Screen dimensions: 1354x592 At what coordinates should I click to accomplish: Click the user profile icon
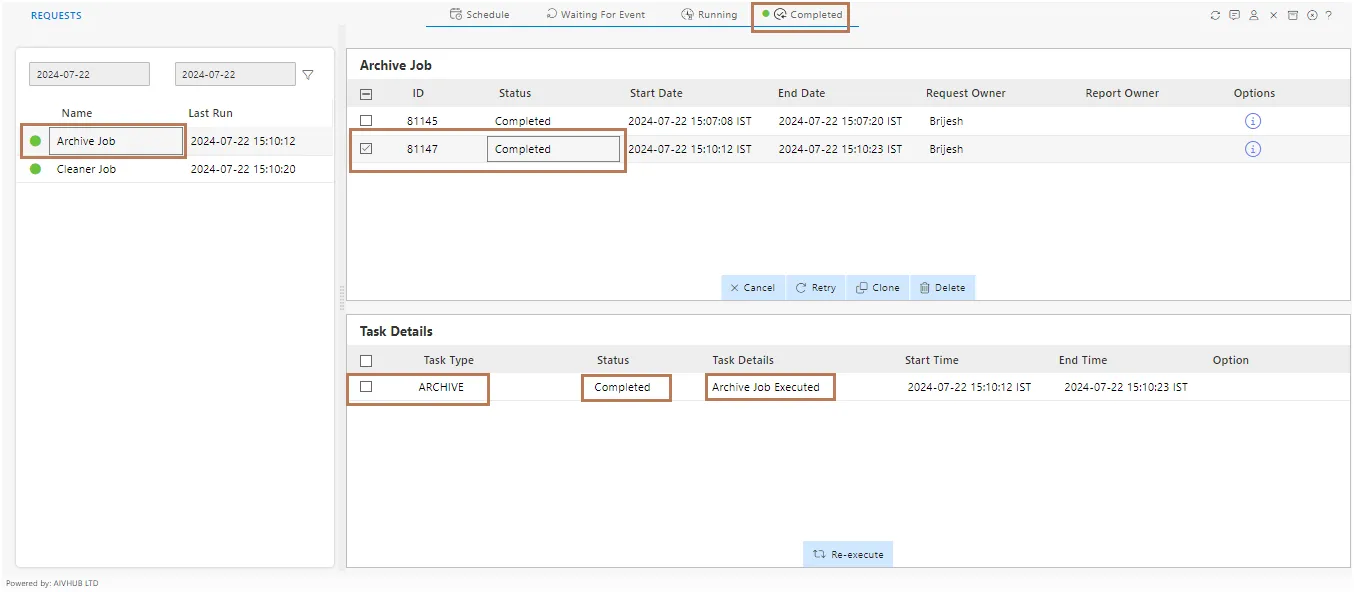[x=1254, y=15]
